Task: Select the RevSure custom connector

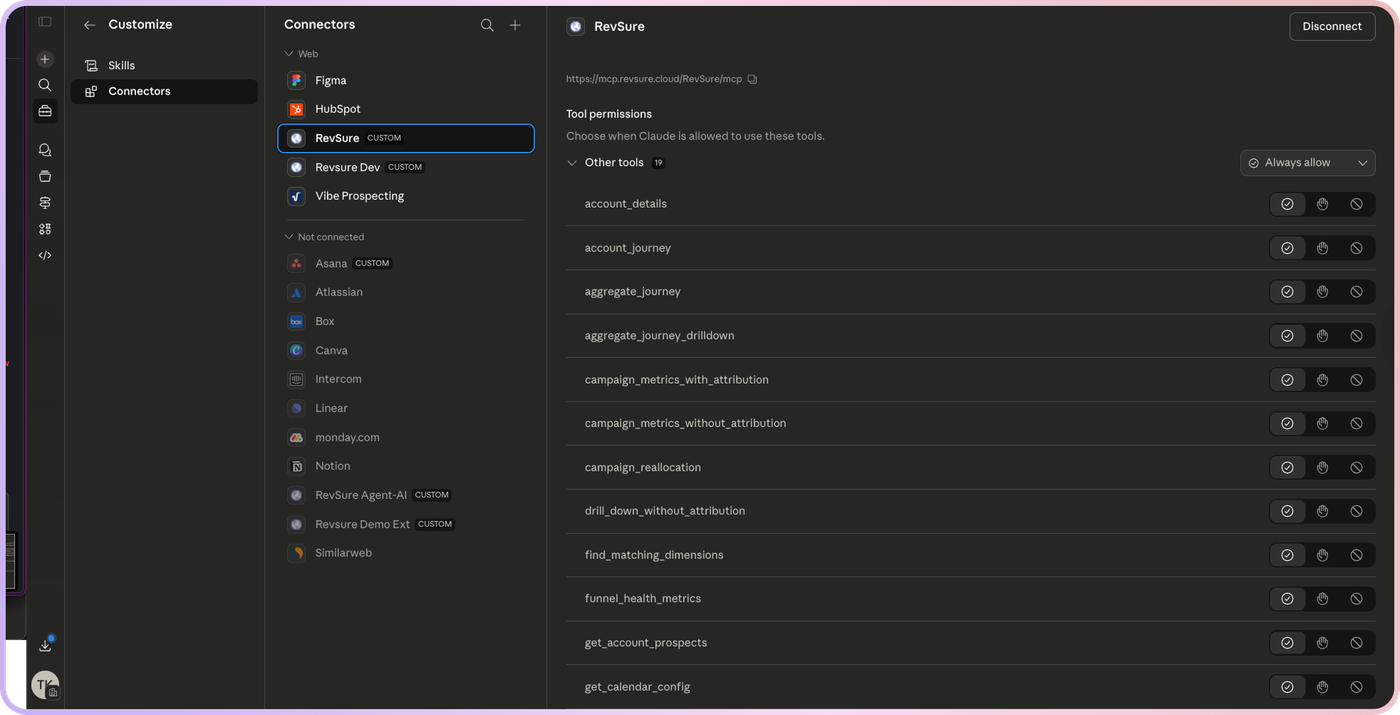Action: click(406, 138)
